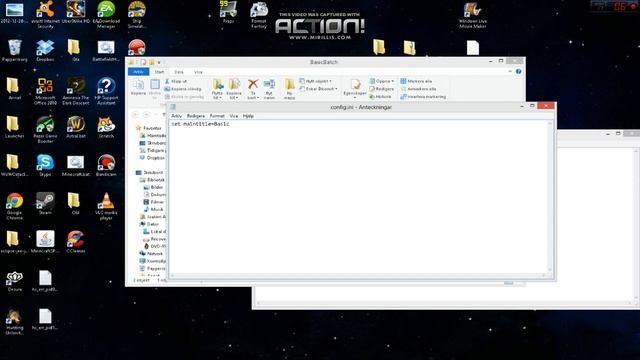Select Nätverk in the Explorer navigation pane
The image size is (640, 360).
[151, 253]
